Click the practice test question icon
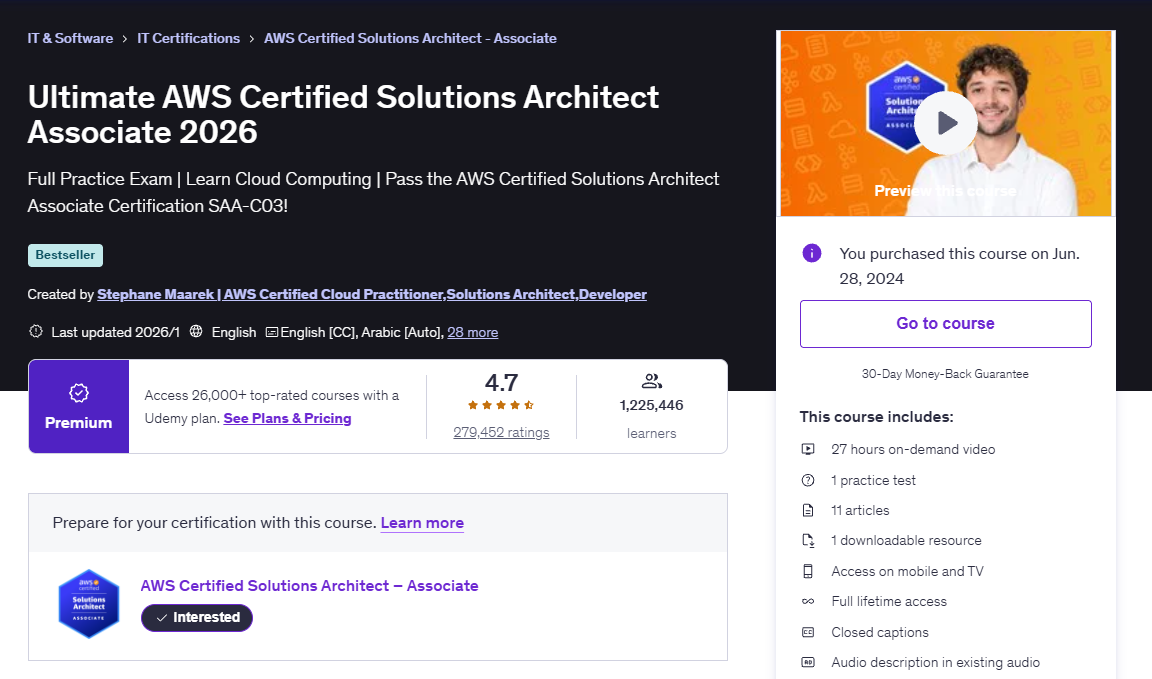Image resolution: width=1152 pixels, height=679 pixels. pyautogui.click(x=808, y=480)
